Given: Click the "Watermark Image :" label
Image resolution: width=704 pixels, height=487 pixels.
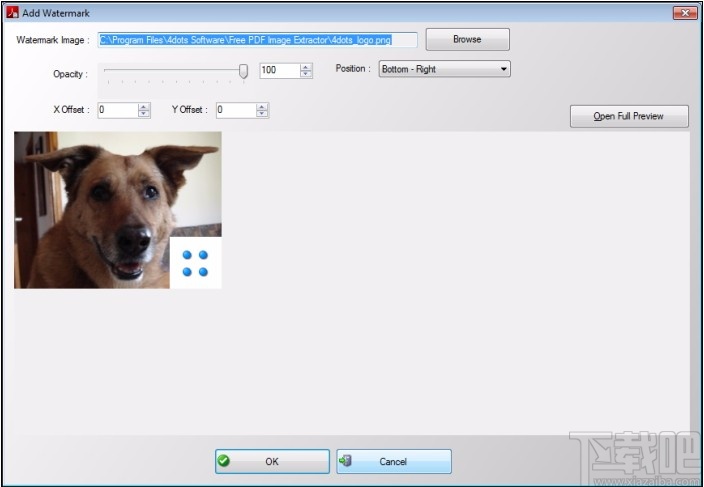Looking at the screenshot, I should [x=53, y=40].
